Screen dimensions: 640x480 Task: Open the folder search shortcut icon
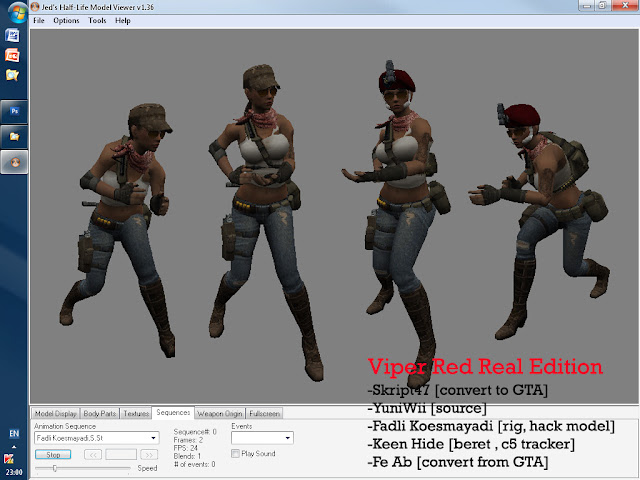point(12,75)
